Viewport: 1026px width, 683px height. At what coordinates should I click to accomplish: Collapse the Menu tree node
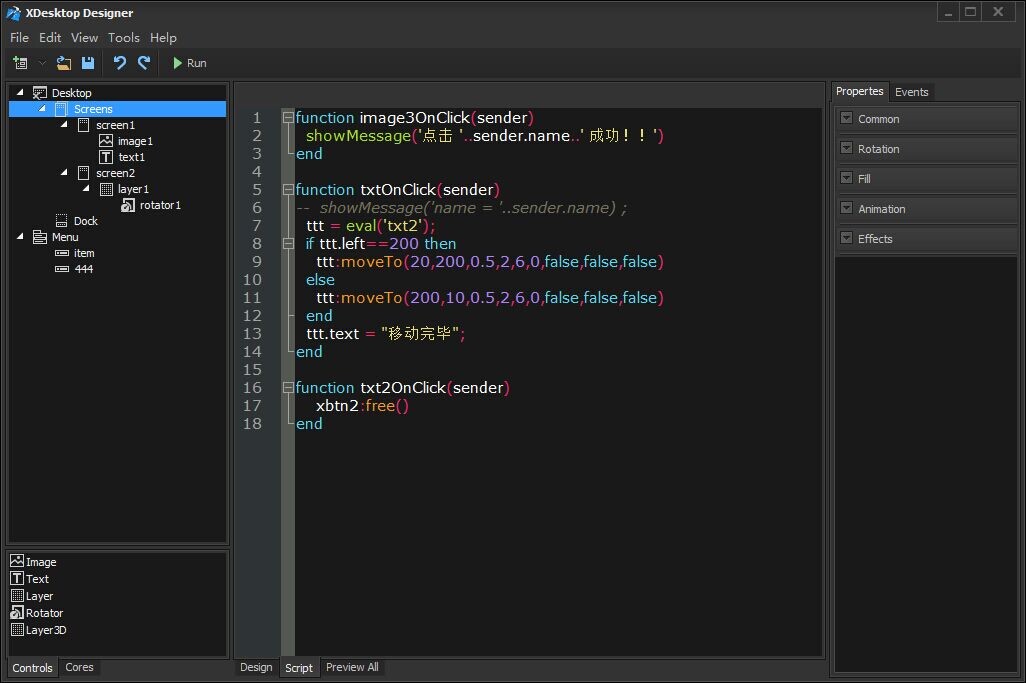pos(20,236)
